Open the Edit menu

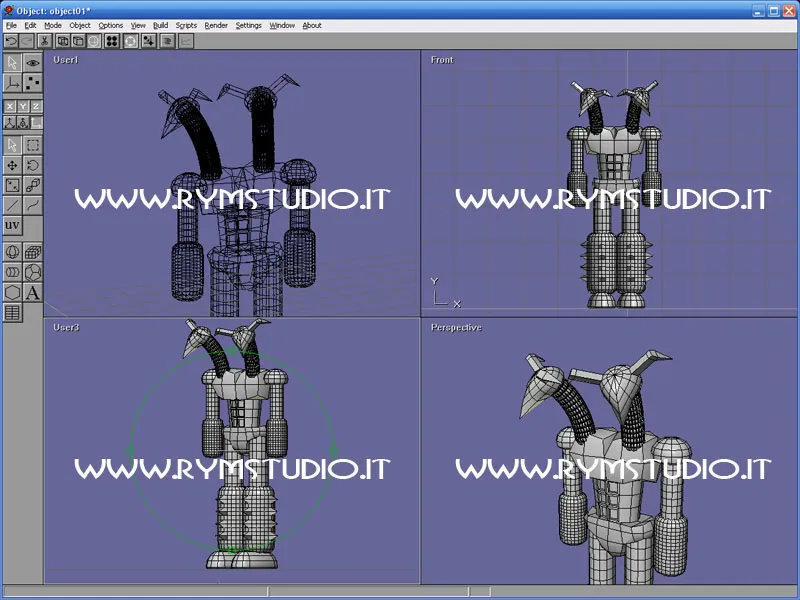(30, 25)
